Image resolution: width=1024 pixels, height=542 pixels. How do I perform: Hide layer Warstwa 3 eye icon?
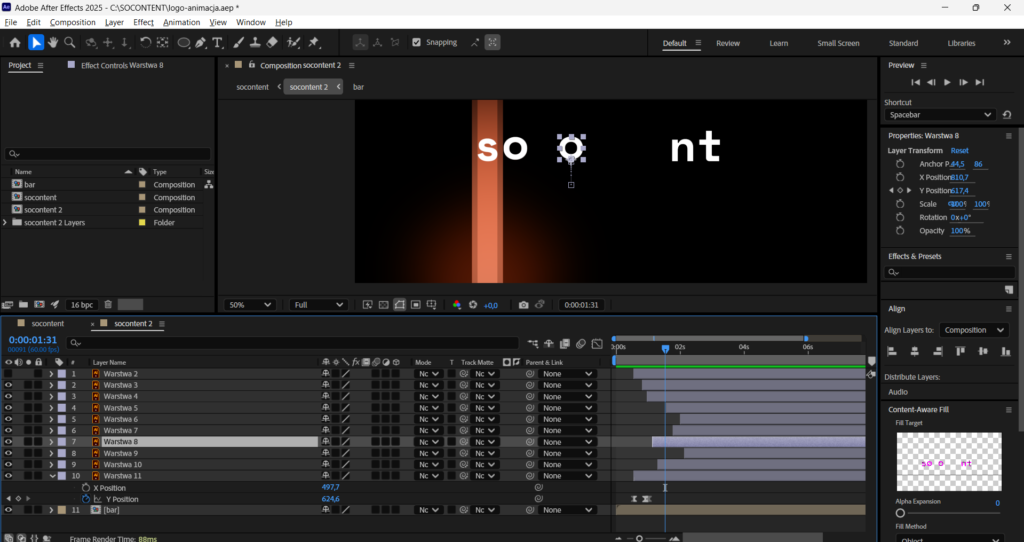(8, 385)
